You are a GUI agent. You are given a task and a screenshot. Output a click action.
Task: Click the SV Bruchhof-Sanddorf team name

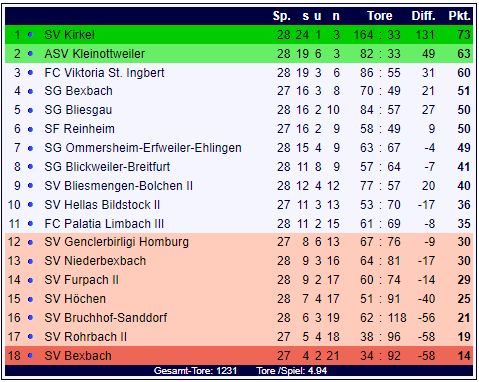[106, 318]
